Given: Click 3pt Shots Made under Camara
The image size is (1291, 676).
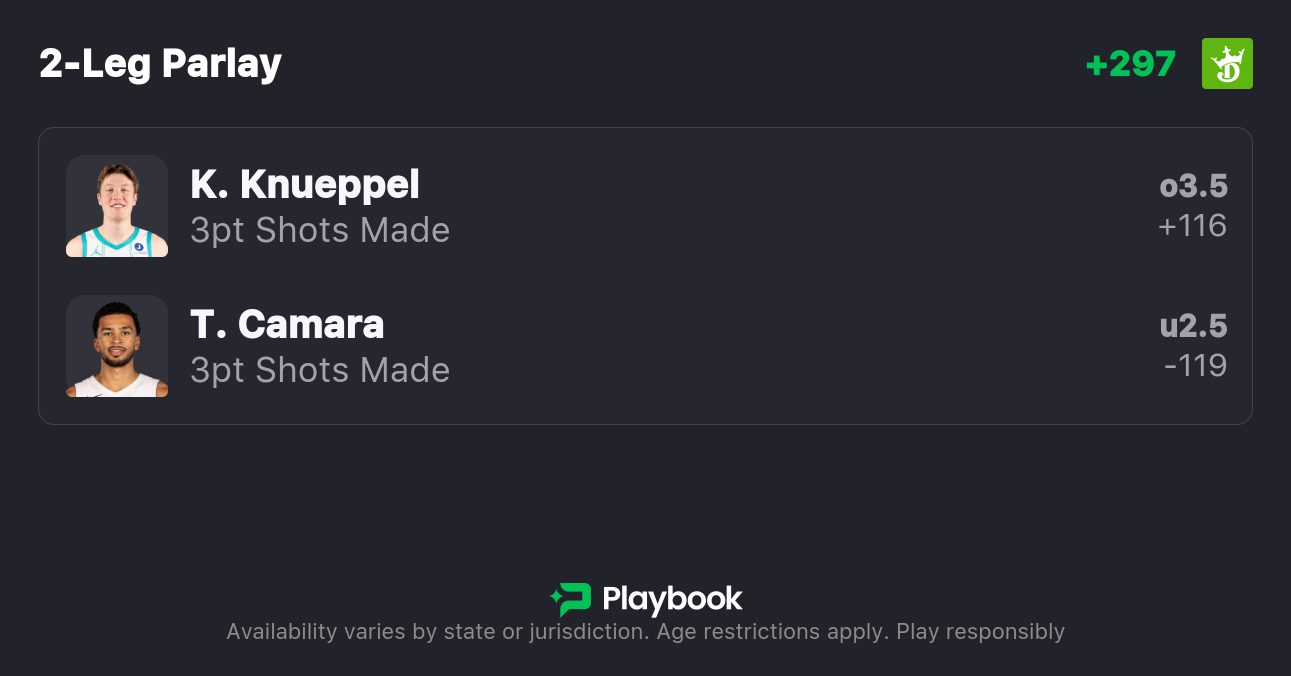Looking at the screenshot, I should [x=320, y=371].
